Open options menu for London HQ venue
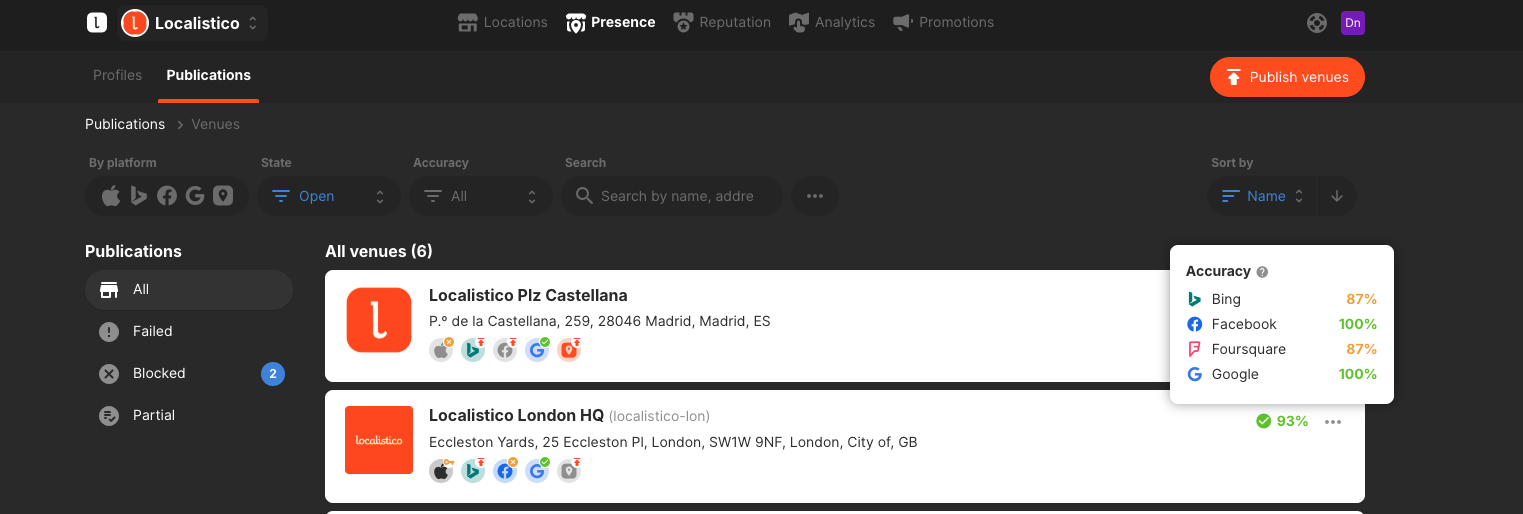The image size is (1523, 514). pos(1333,421)
